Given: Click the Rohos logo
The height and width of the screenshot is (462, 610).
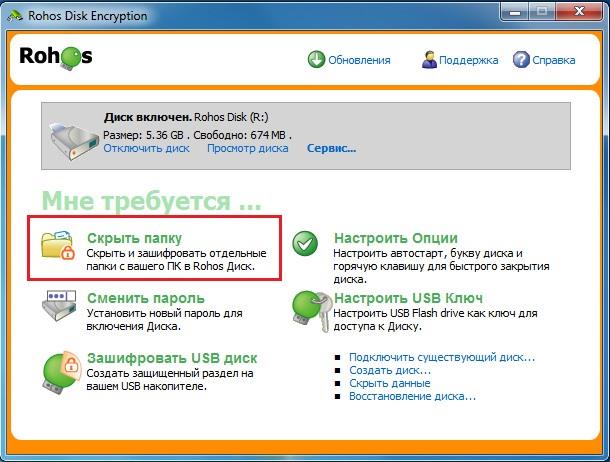Looking at the screenshot, I should coord(55,57).
